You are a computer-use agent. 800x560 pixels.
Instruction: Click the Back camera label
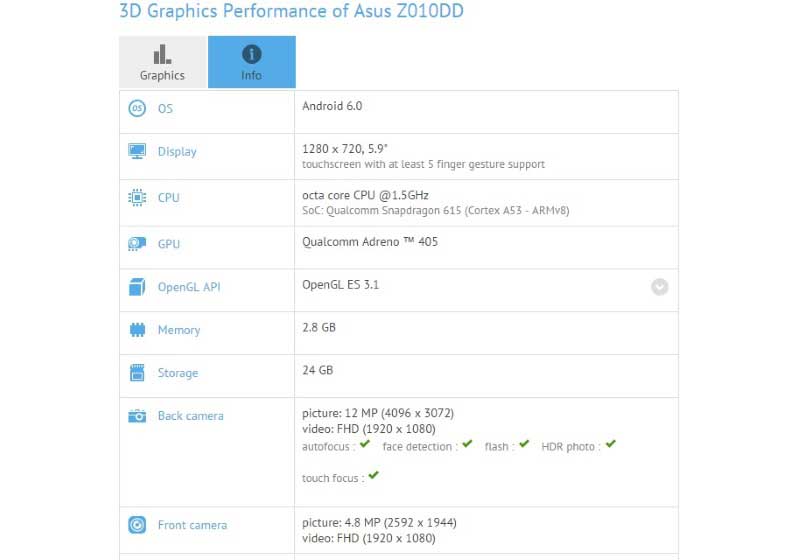(190, 416)
